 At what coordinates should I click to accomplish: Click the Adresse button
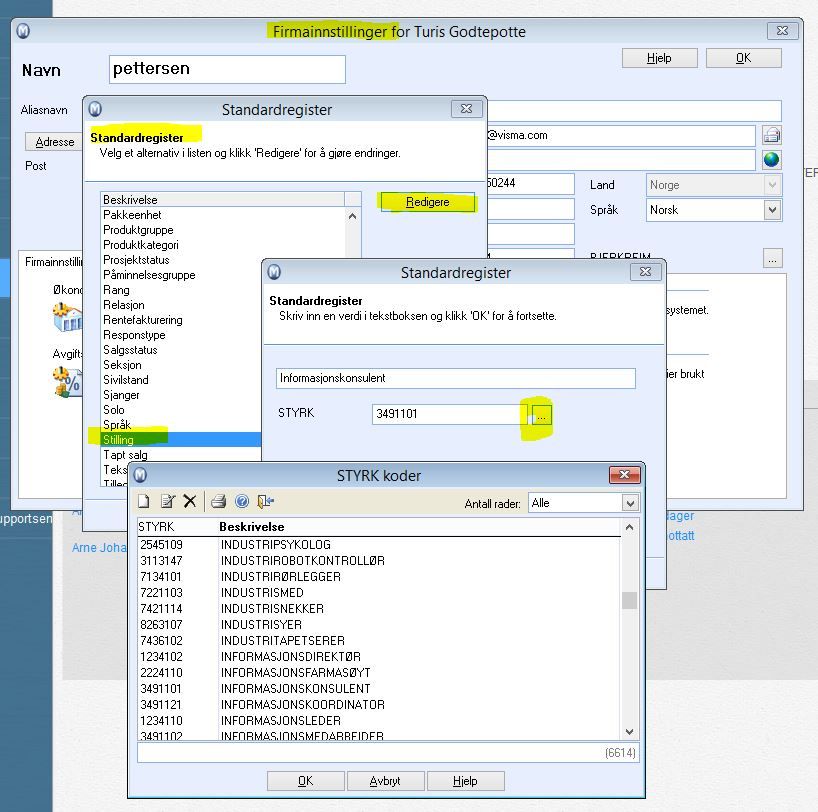click(x=54, y=141)
